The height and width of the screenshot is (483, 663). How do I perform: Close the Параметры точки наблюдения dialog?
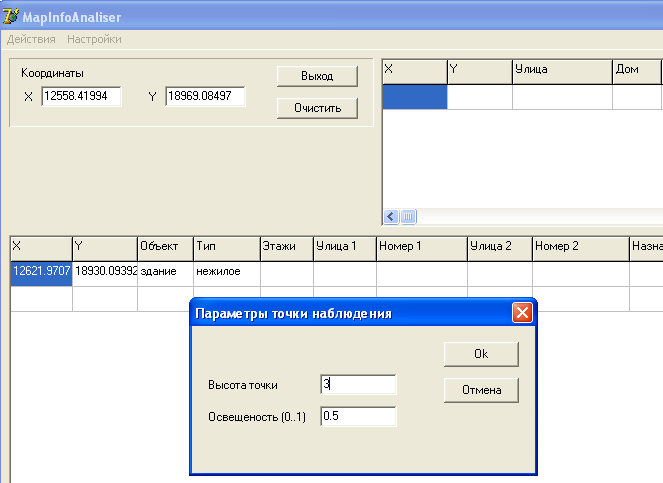(x=522, y=313)
